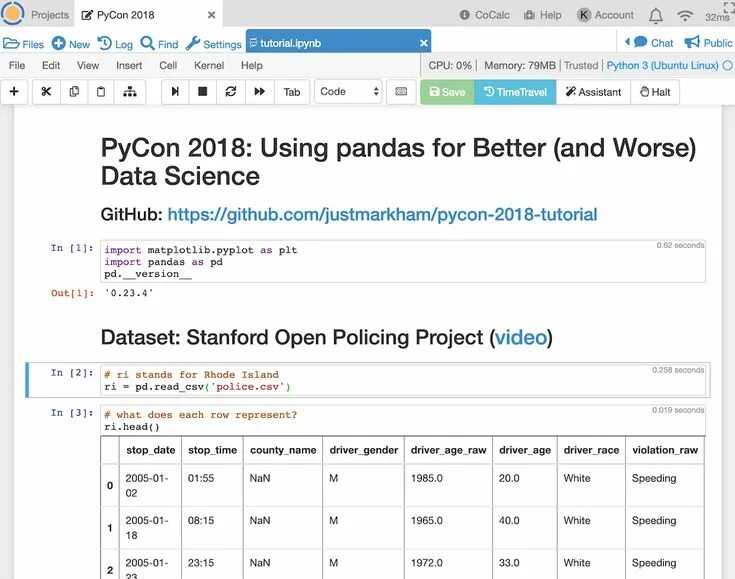Open the Edit menu
This screenshot has width=735, height=579.
coord(51,65)
